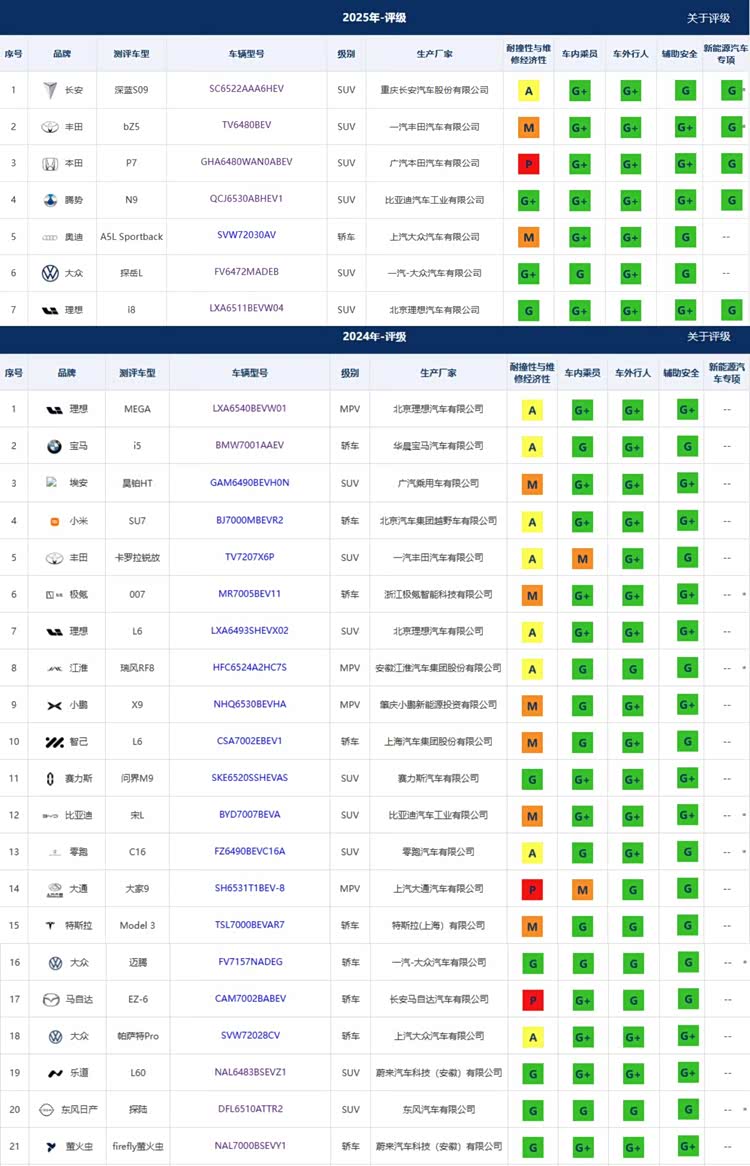Open the 关于评级 link in the 2025 header
This screenshot has height=1166, width=750.
tap(708, 18)
